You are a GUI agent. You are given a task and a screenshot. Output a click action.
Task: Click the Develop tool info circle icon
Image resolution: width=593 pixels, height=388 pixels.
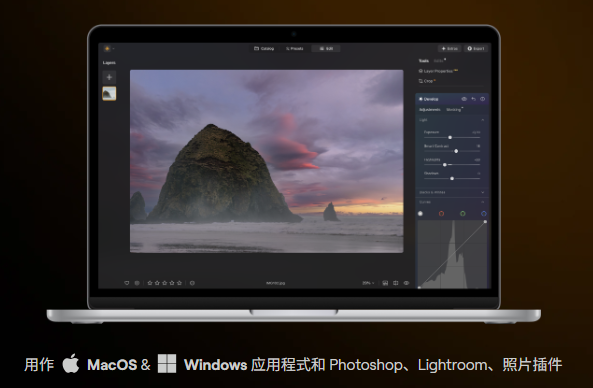coord(483,99)
